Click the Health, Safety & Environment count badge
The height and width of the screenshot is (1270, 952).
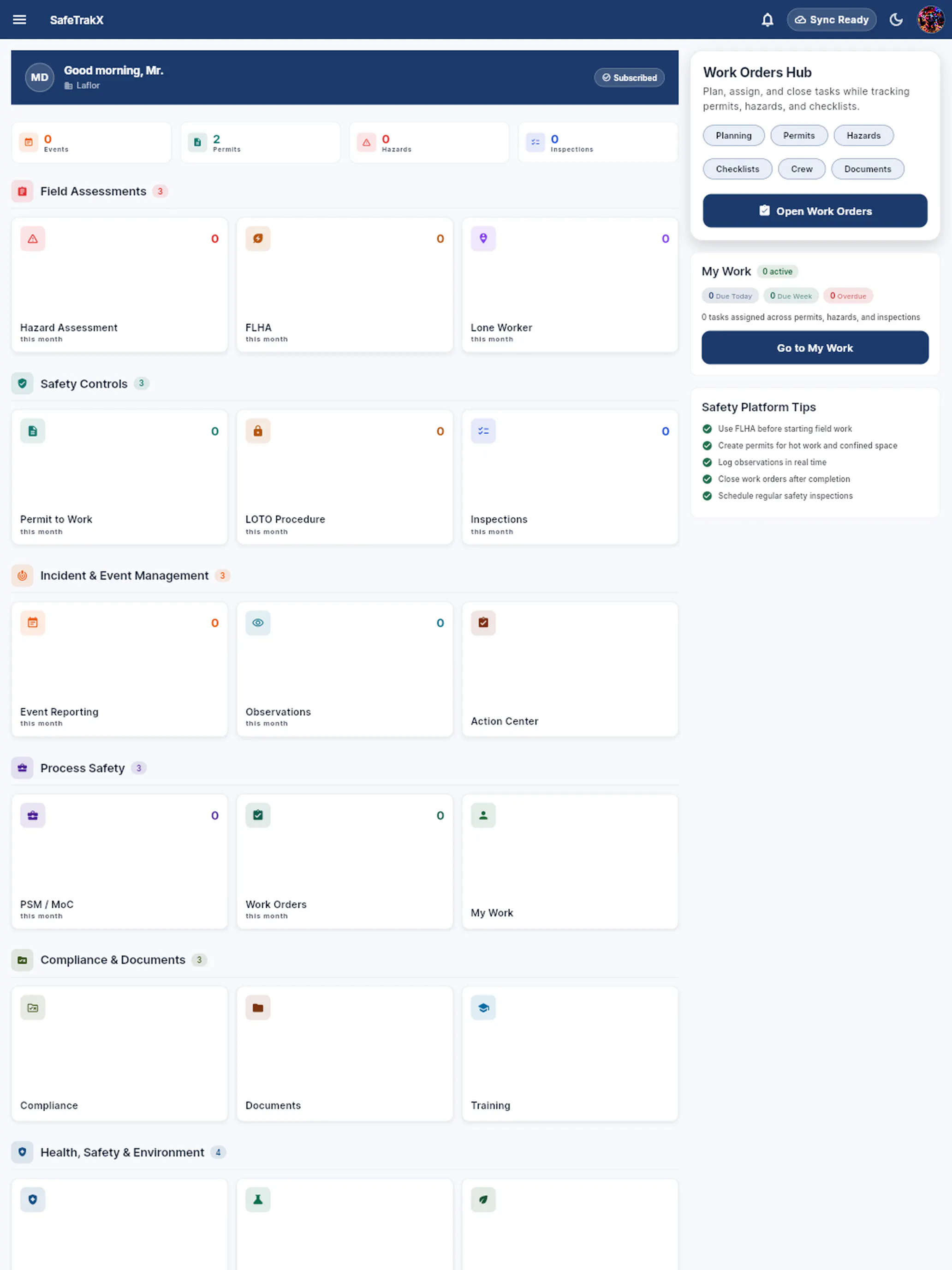[218, 1152]
